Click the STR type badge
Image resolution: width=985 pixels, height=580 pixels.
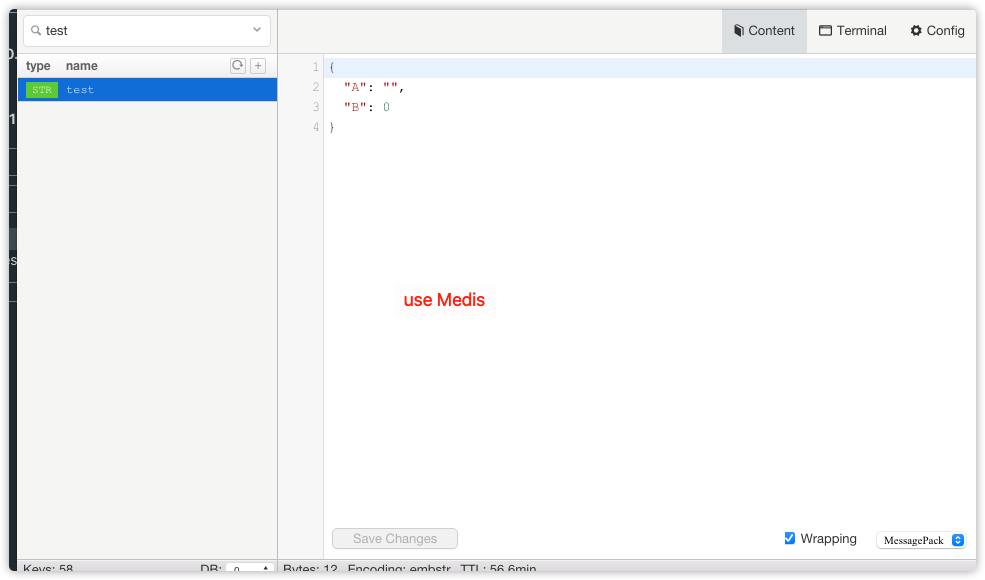click(x=40, y=89)
